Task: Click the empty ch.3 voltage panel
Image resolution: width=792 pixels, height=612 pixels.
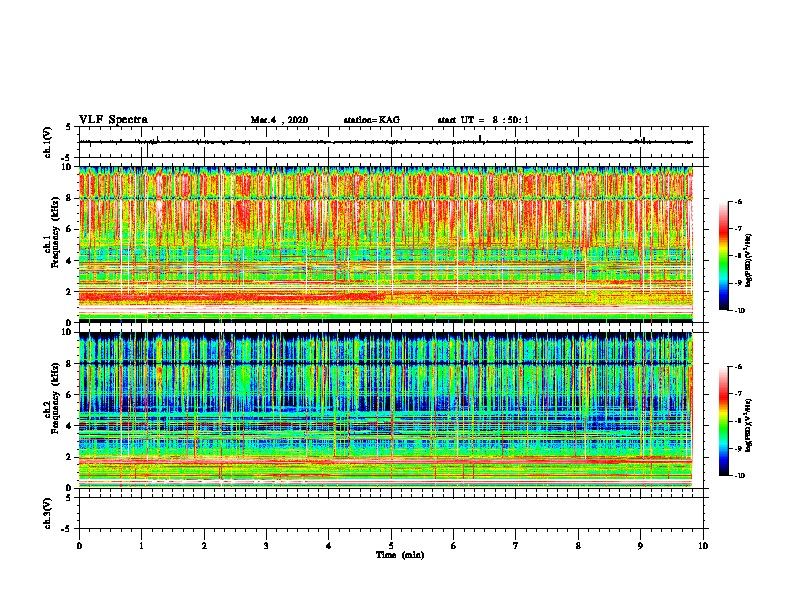Action: 391,513
